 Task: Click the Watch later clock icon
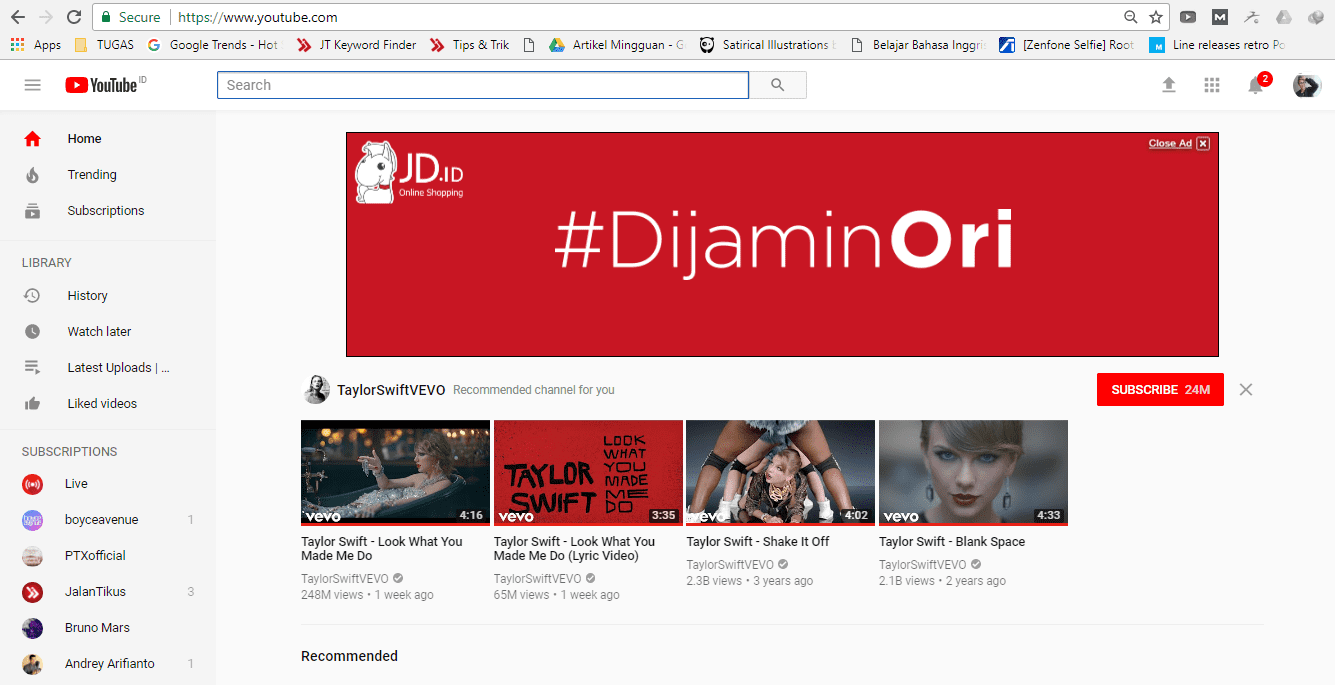tap(33, 332)
